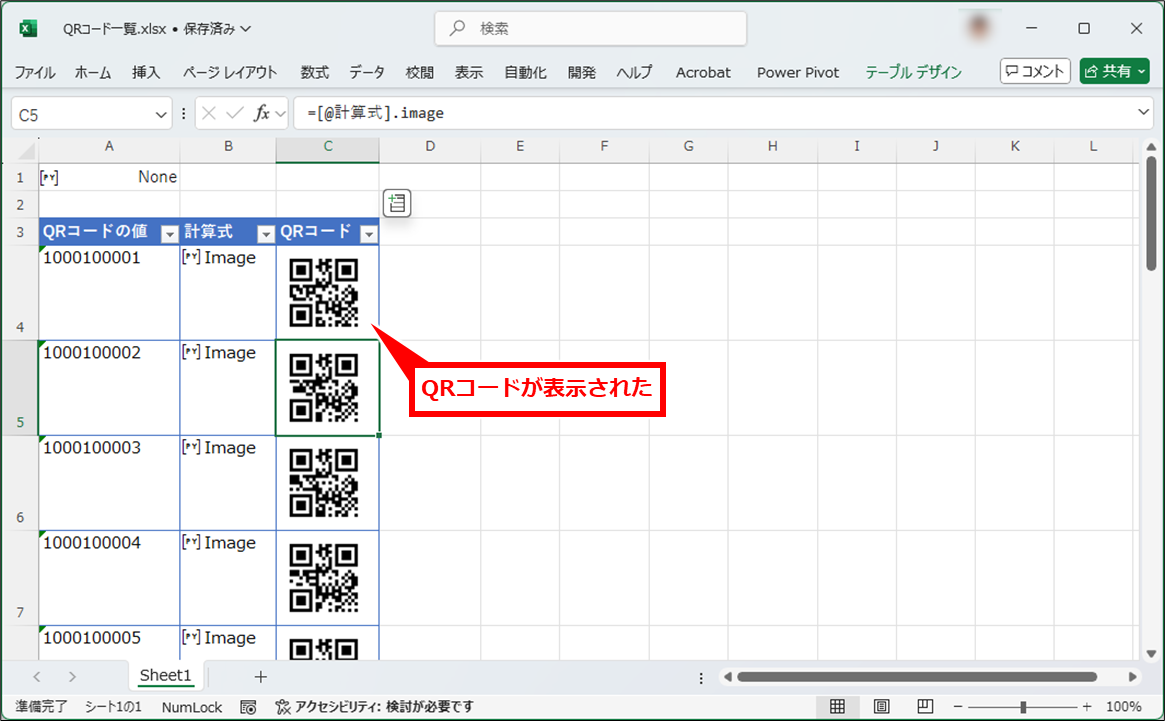Select the Sheet1 tab

tap(165, 675)
